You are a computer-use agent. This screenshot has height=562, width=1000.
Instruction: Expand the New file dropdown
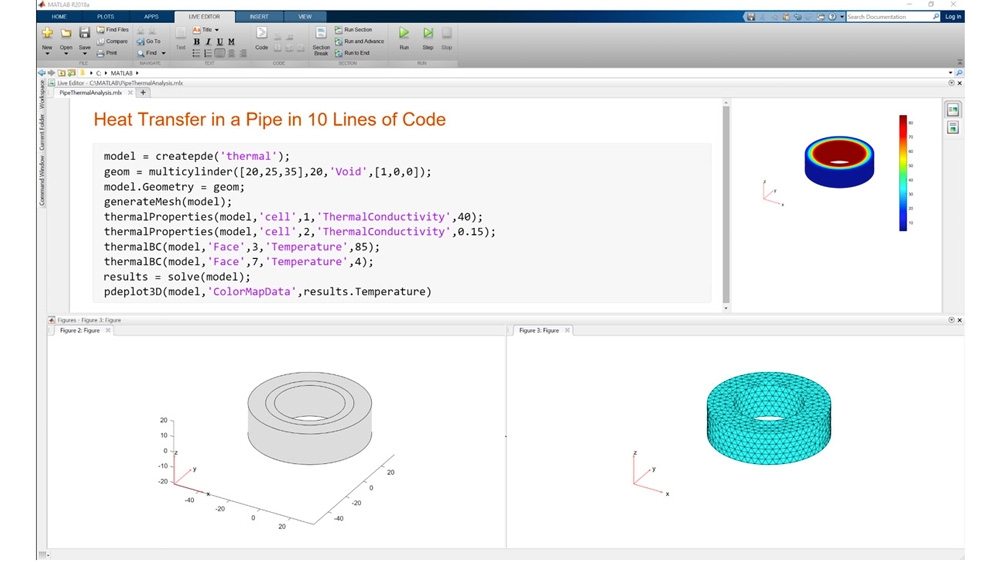pyautogui.click(x=47, y=54)
